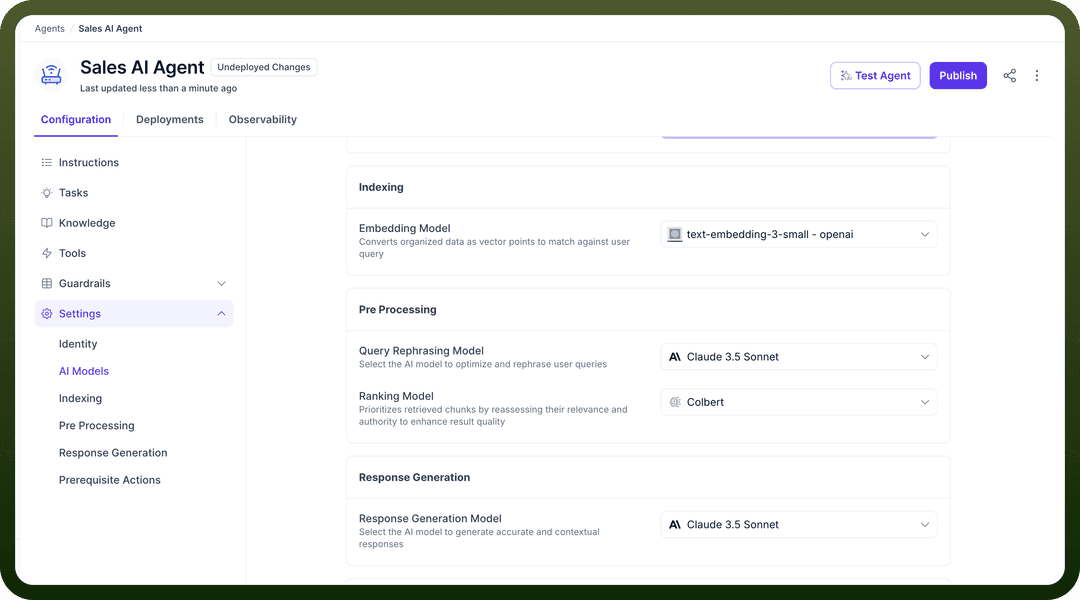Click 'Prioritizes retrieved chunks' description text
1080x600 pixels.
pos(493,415)
